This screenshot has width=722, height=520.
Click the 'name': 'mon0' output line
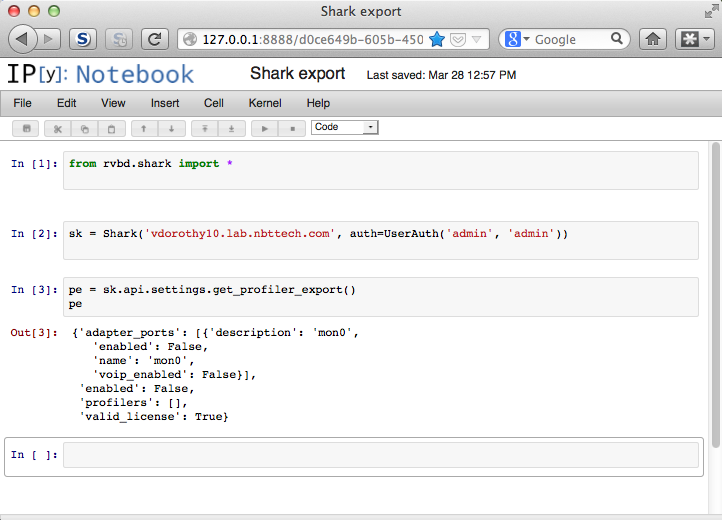click(x=143, y=361)
